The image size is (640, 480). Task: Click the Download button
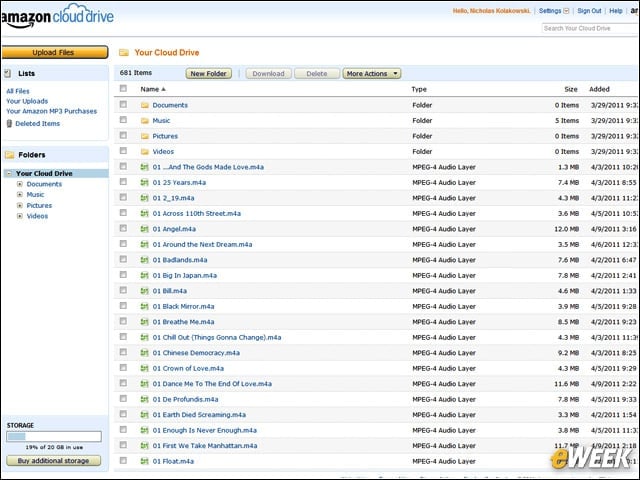click(x=268, y=73)
